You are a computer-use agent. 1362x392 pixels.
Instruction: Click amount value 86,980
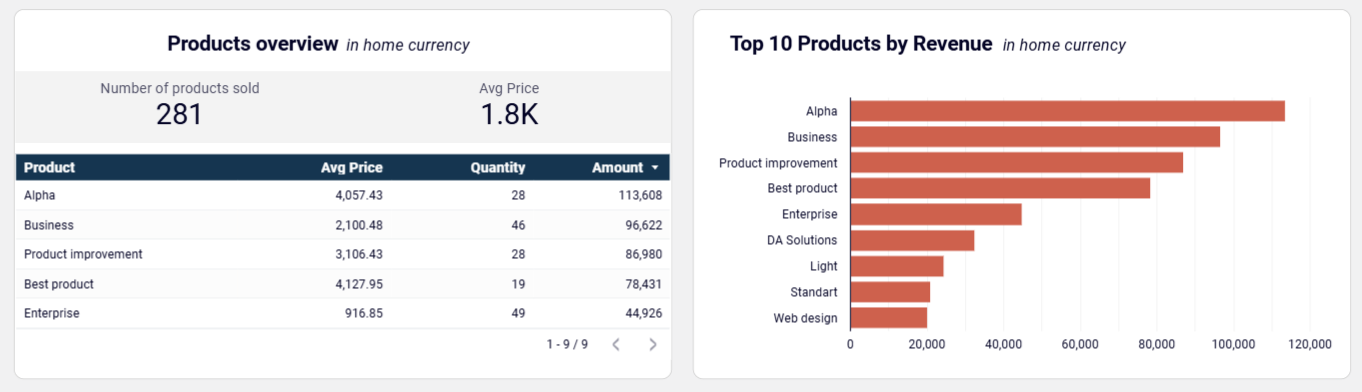click(643, 254)
